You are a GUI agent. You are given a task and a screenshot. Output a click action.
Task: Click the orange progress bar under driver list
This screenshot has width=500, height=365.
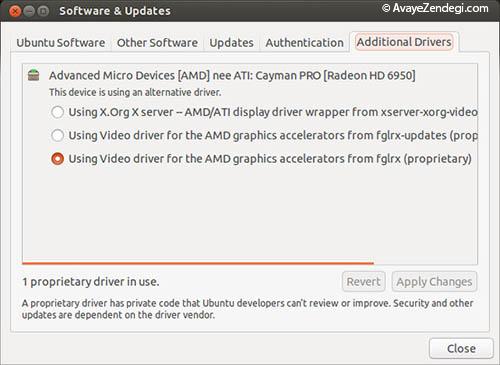pos(198,263)
